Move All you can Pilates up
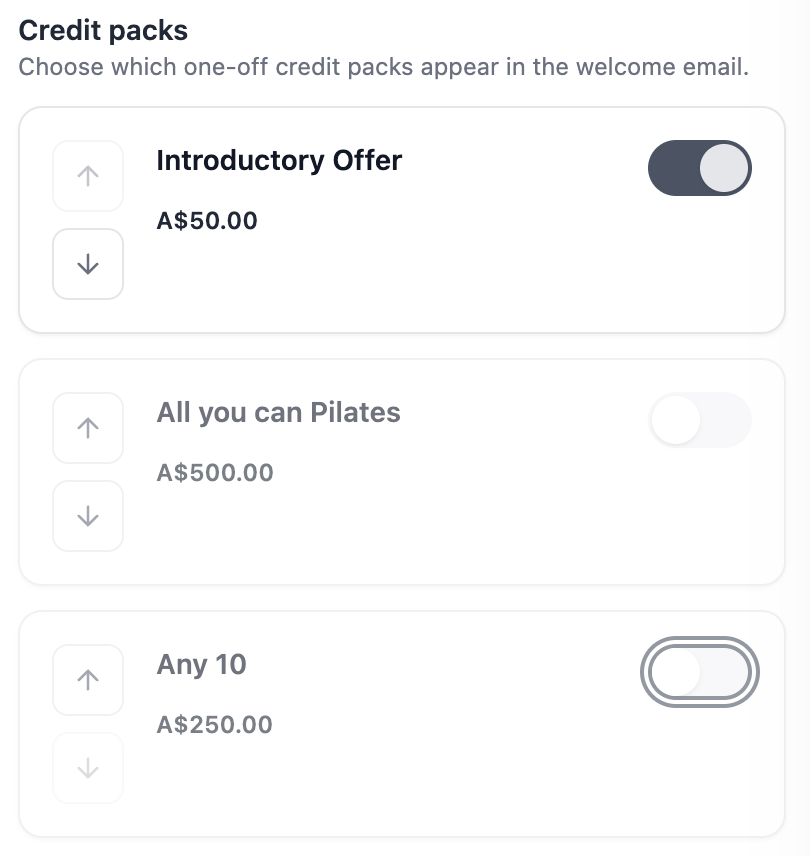 tap(88, 428)
